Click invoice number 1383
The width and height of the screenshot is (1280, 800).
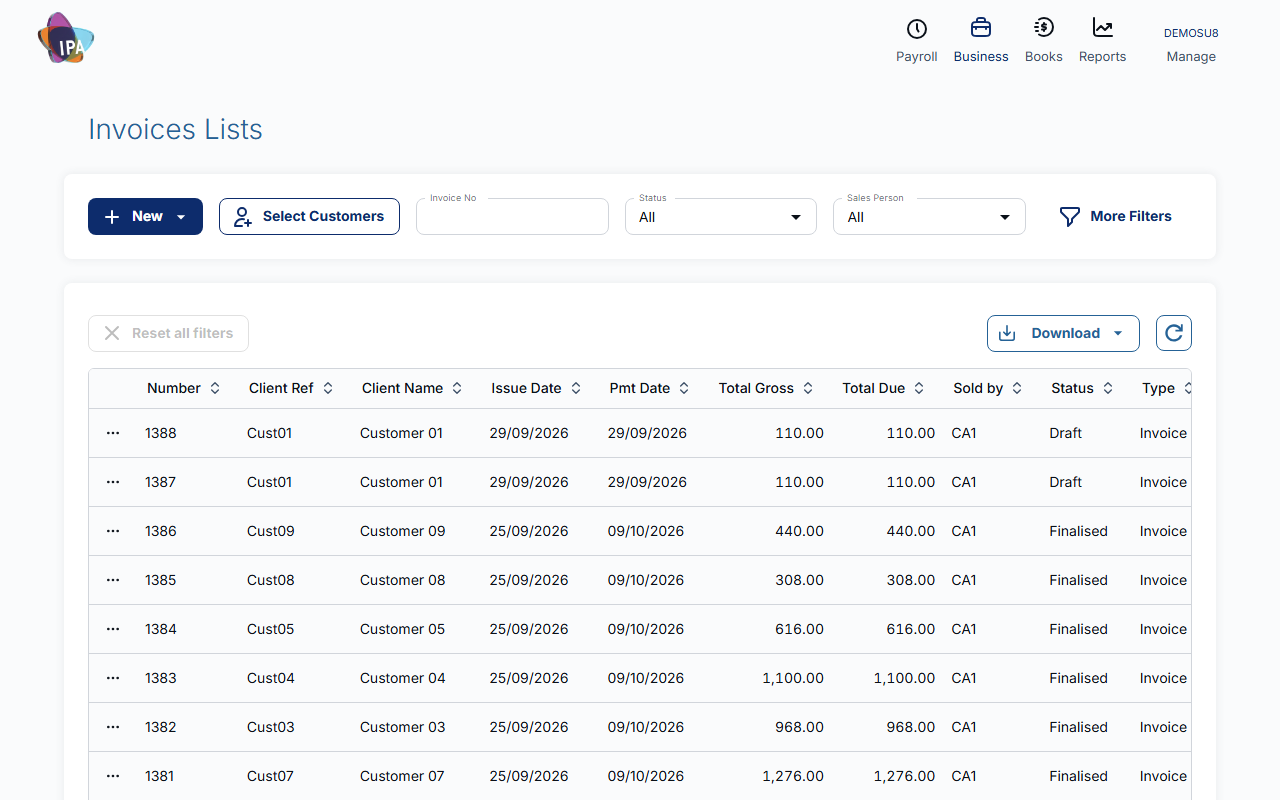pos(160,678)
